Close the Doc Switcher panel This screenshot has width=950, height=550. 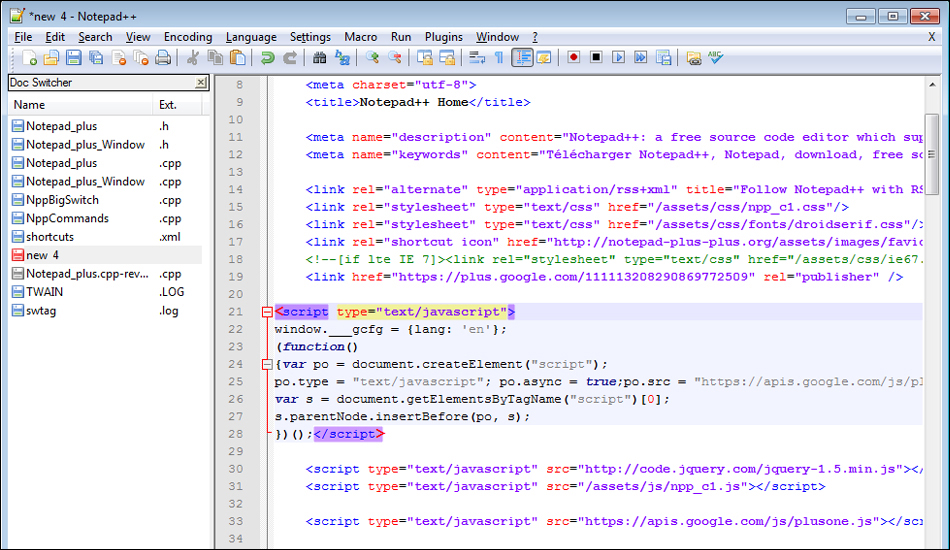tap(201, 82)
